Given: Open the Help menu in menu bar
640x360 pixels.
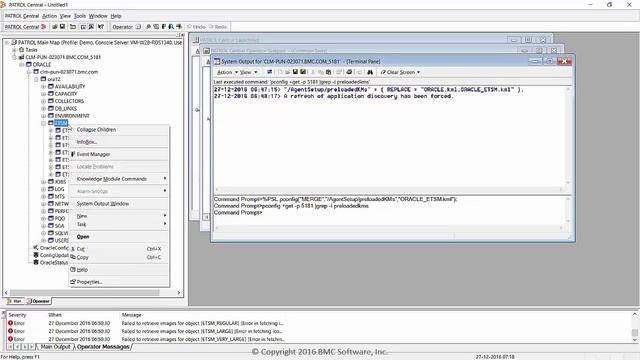Looking at the screenshot, I should [116, 16].
